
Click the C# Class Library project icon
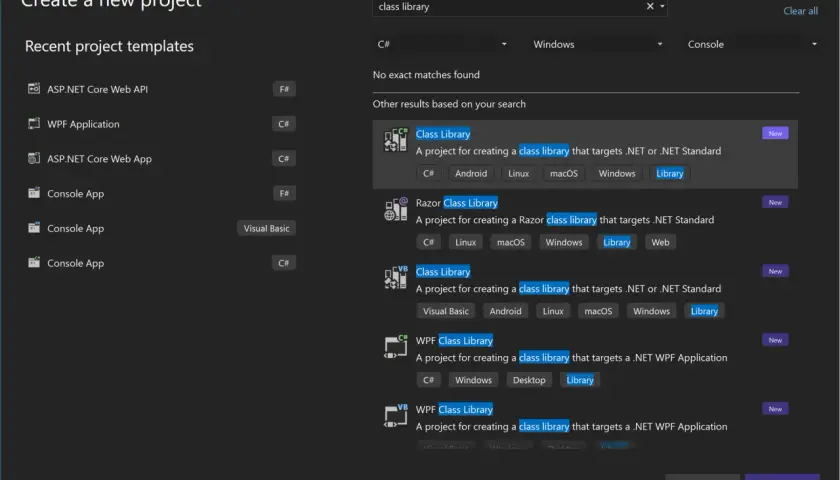pyautogui.click(x=396, y=140)
